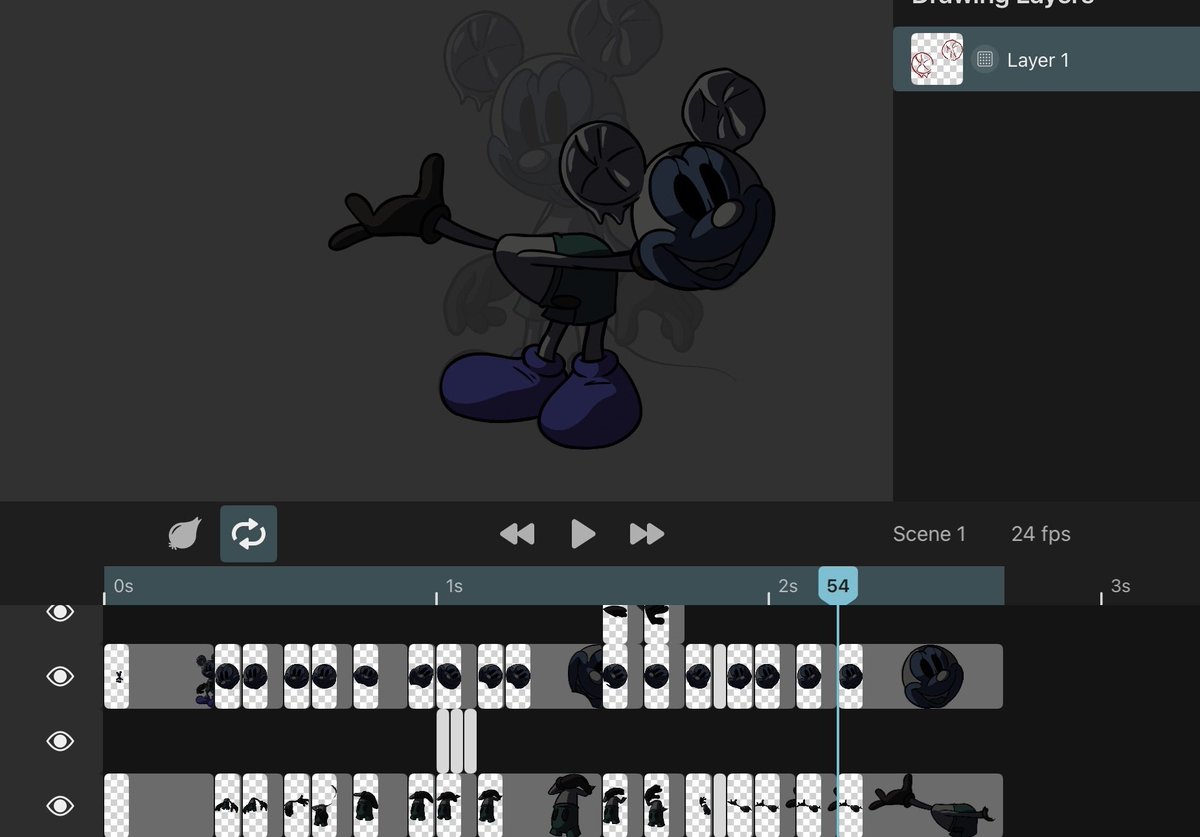The width and height of the screenshot is (1200, 837).
Task: Select the playhead marker labeled 54
Action: click(x=838, y=585)
